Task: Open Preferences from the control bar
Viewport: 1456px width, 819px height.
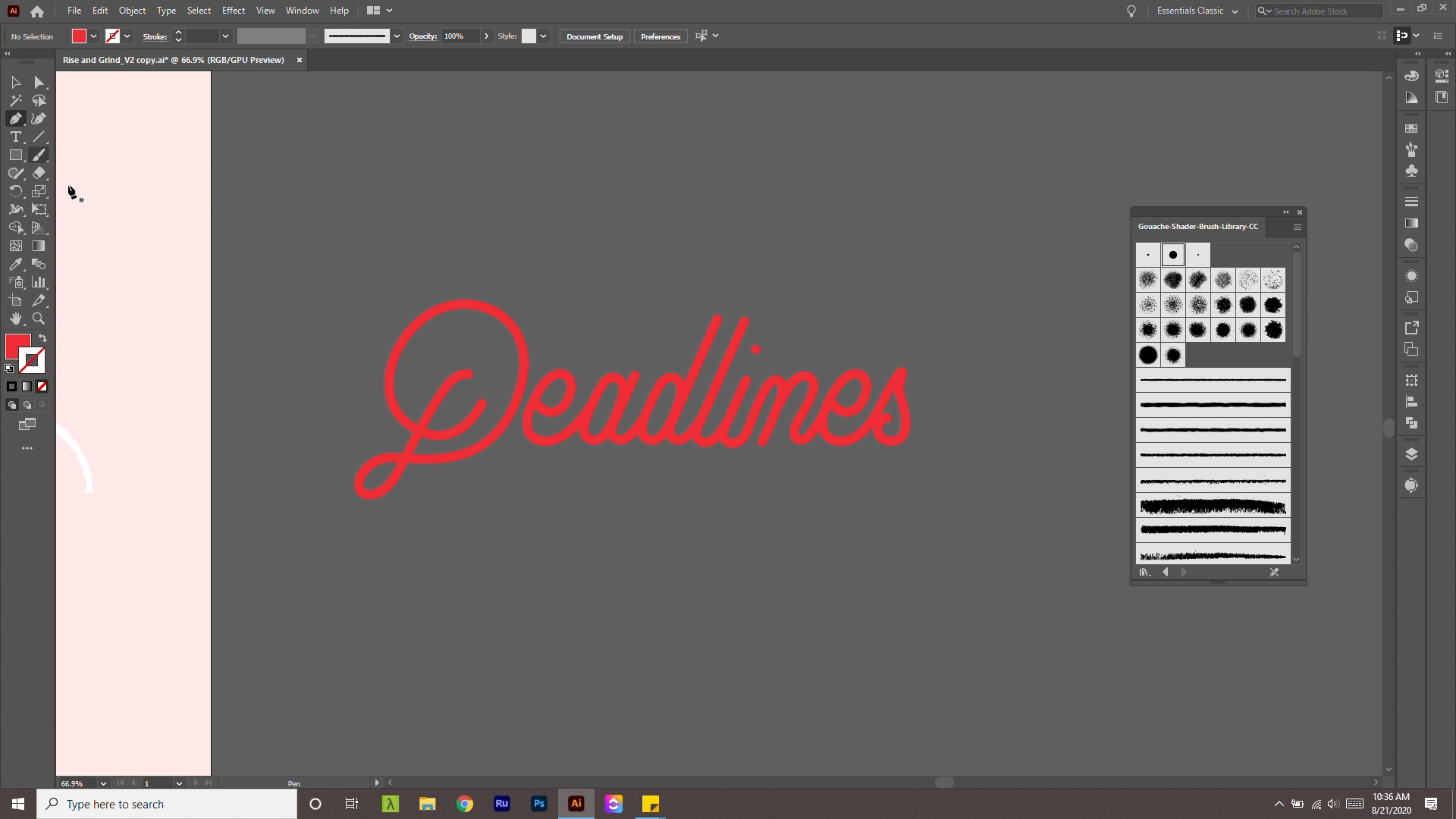Action: click(x=660, y=36)
